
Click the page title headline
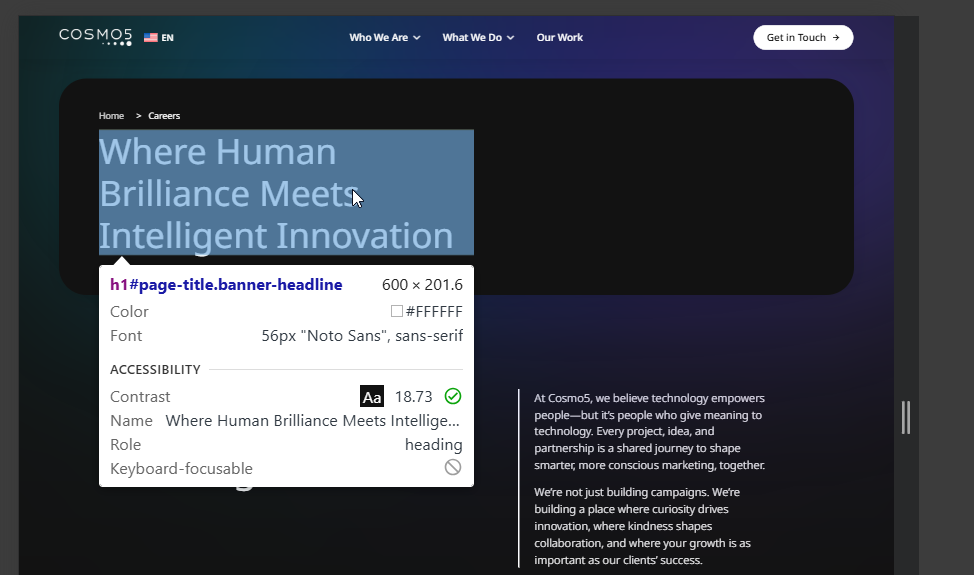click(286, 192)
